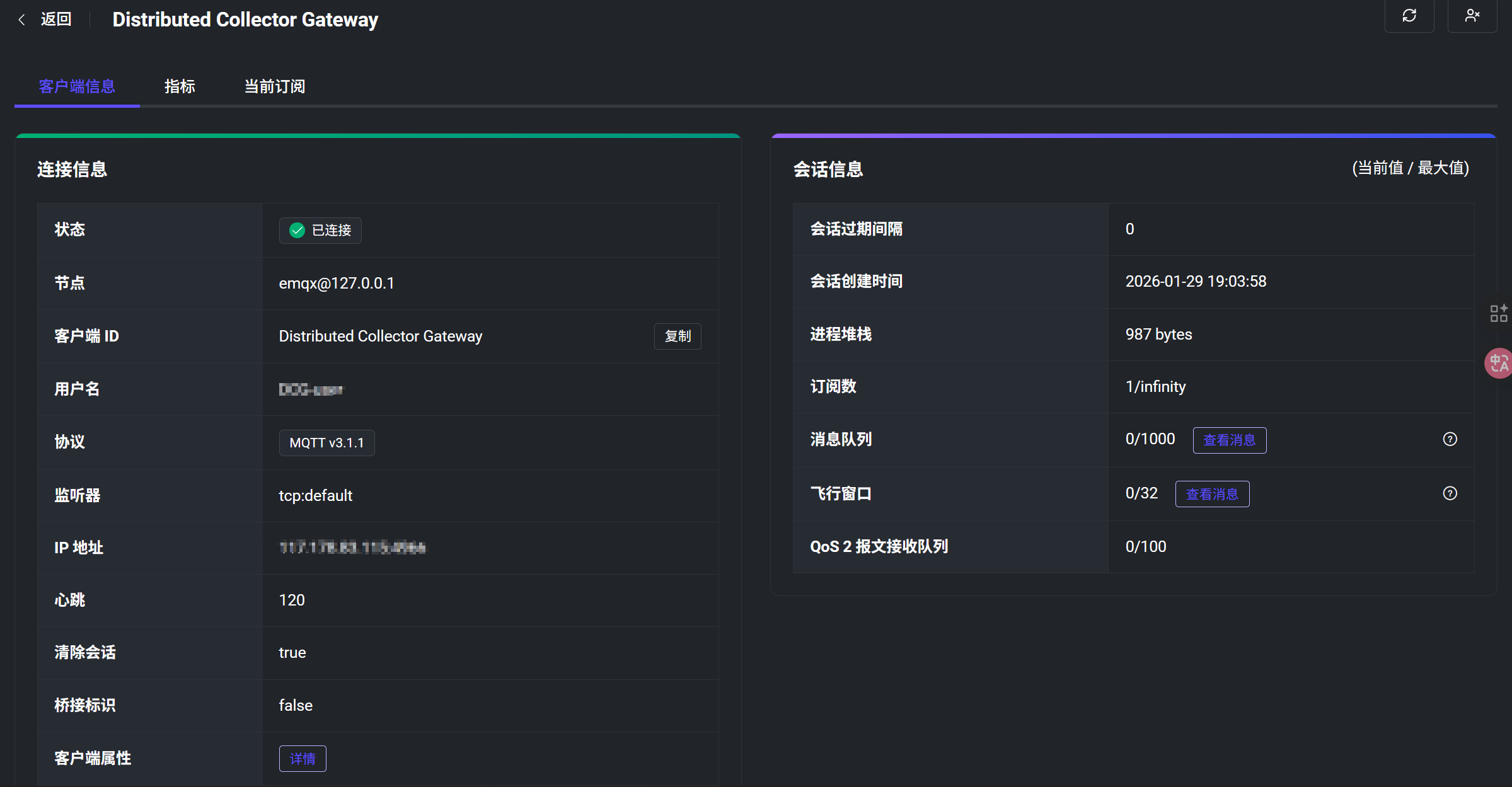Copy the client ID with 复制
The image size is (1512, 787).
click(x=678, y=336)
